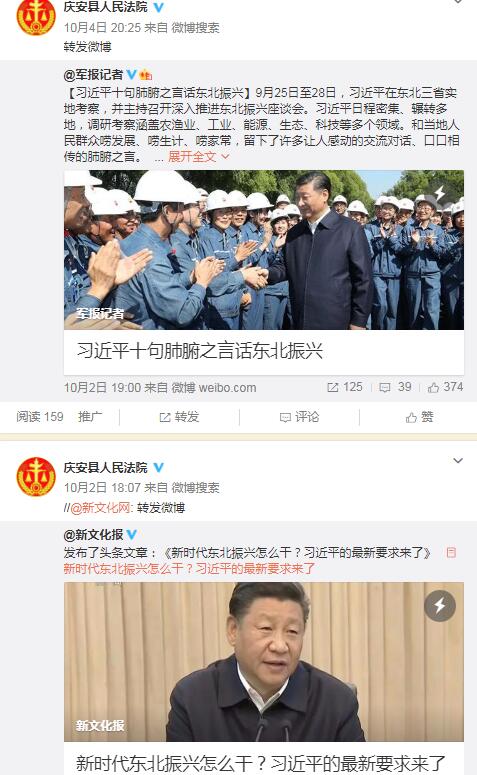Open the article icon beside headline title
This screenshot has height=775, width=477.
tap(451, 552)
